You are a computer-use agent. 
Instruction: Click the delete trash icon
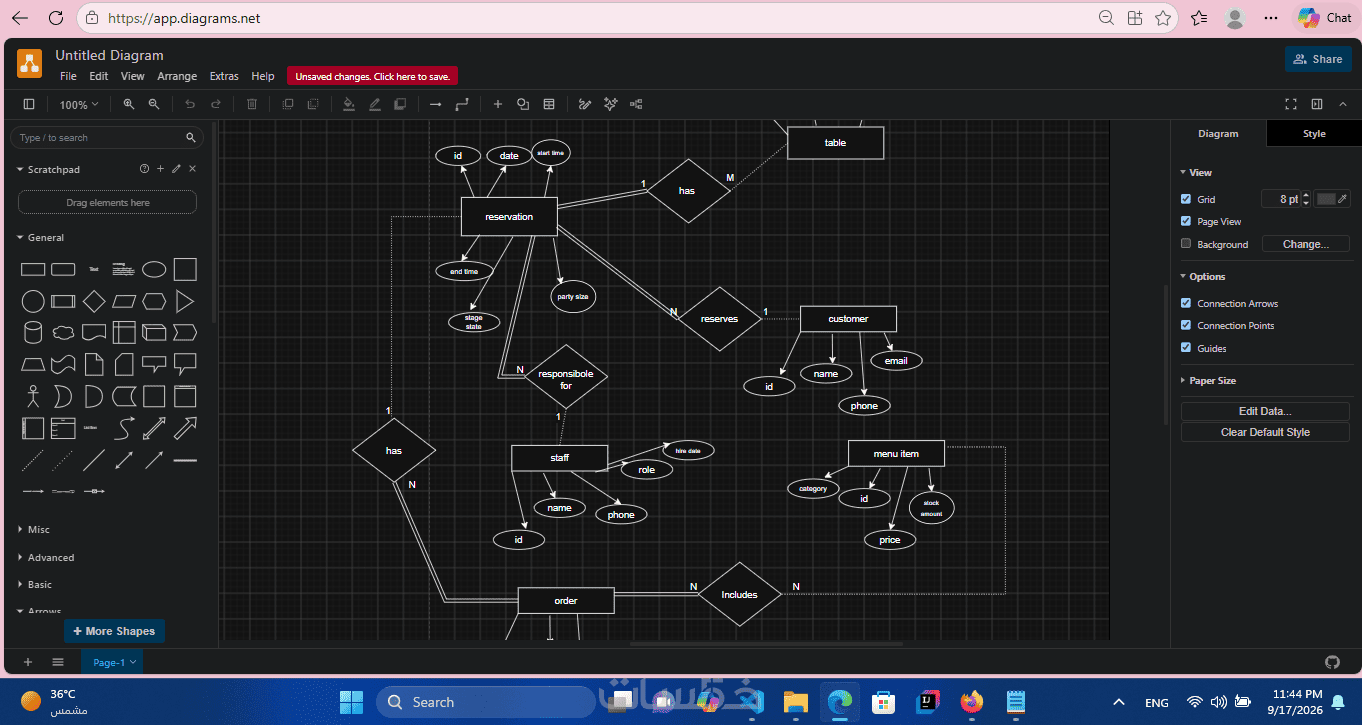[252, 104]
